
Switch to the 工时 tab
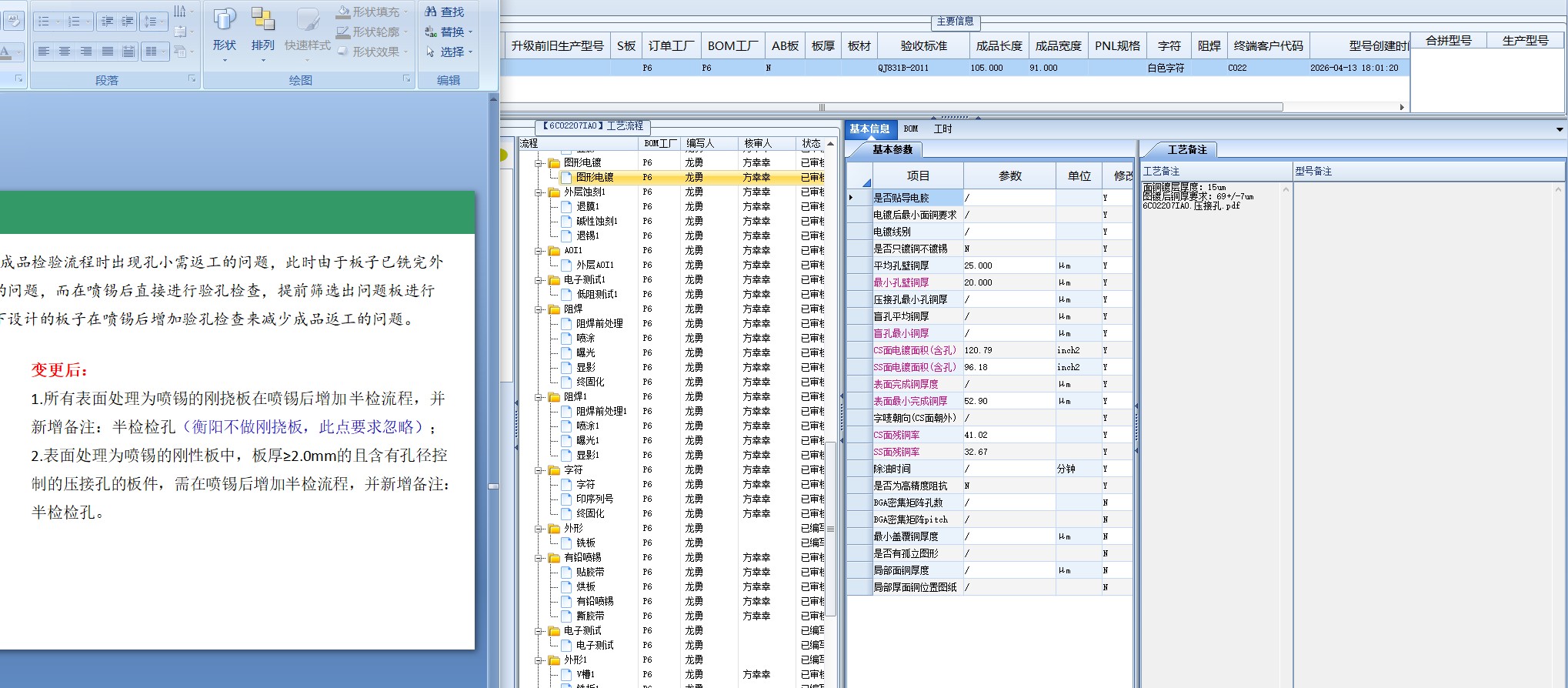(942, 129)
